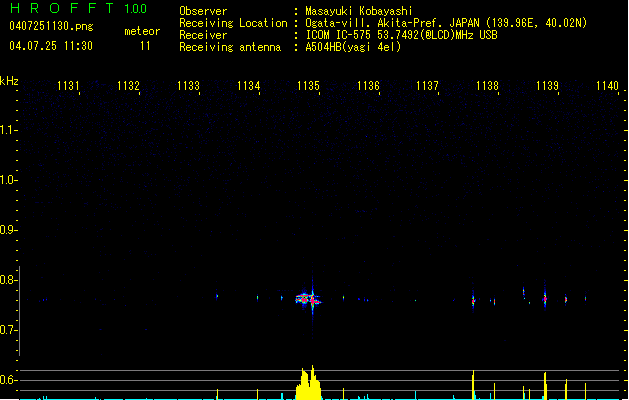Click the echo trace just before 1138 in the spectrogram
The image size is (629, 400).
click(x=473, y=300)
